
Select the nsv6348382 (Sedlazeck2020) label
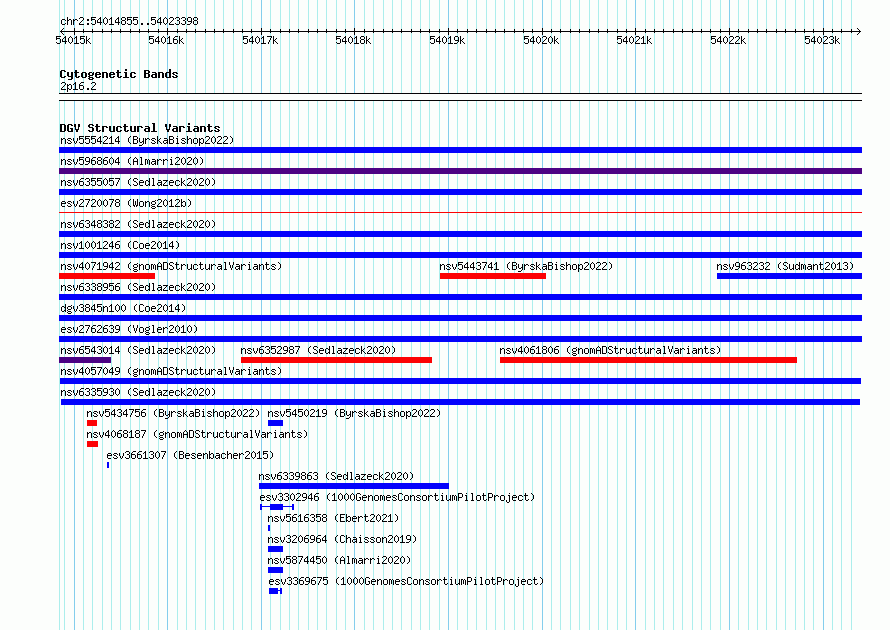click(138, 224)
